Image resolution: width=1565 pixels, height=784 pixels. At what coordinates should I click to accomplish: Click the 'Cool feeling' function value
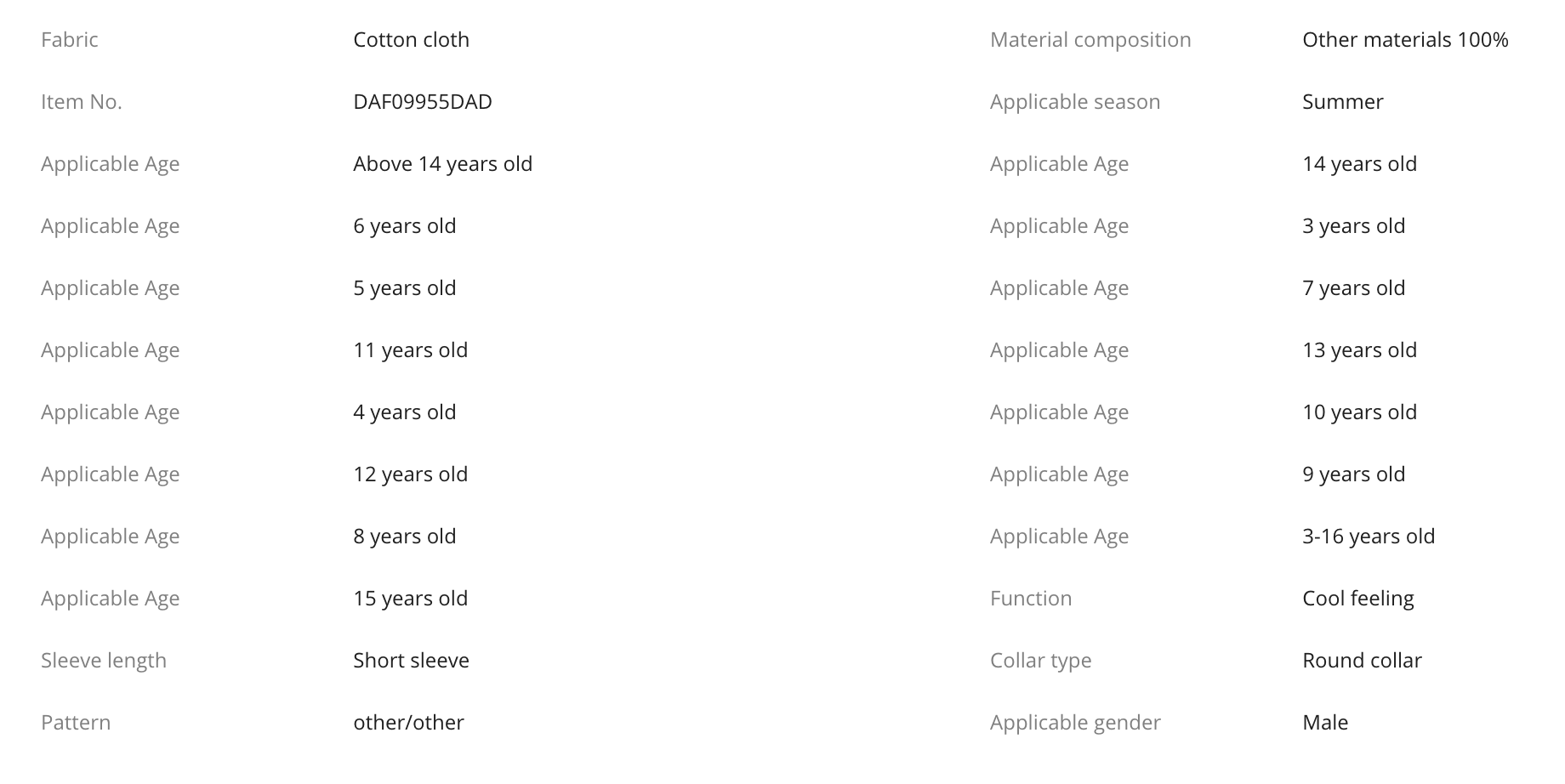pos(1357,599)
